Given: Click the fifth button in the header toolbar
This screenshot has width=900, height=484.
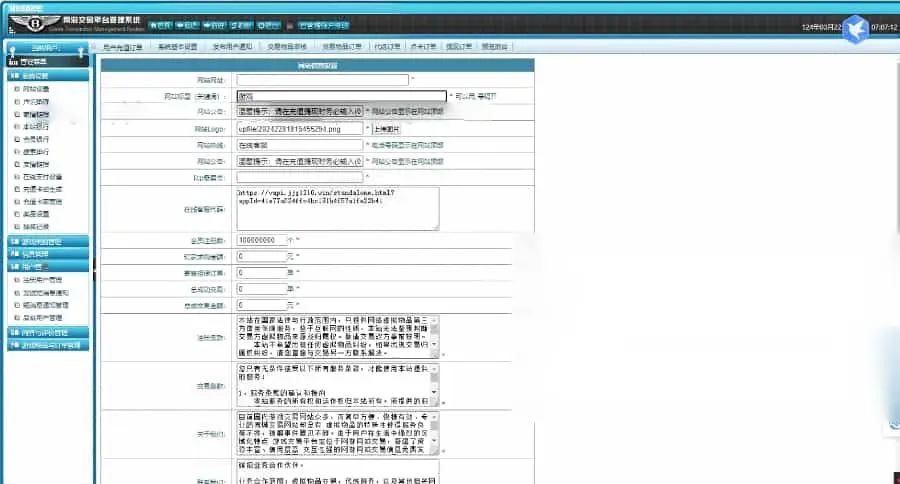Looking at the screenshot, I should [269, 25].
